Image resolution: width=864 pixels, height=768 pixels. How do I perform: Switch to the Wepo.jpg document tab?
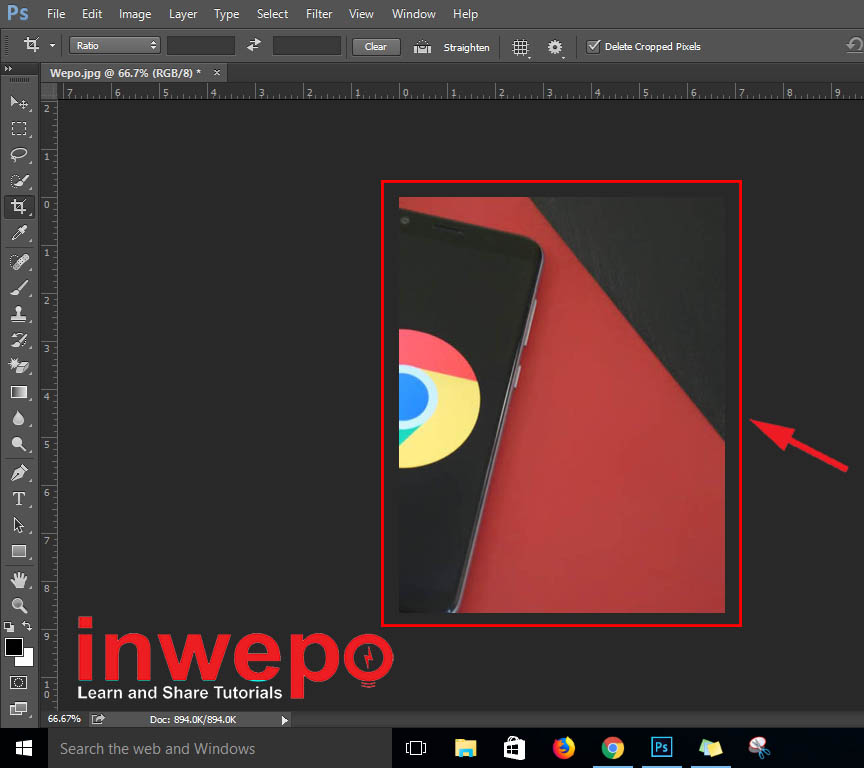tap(125, 73)
